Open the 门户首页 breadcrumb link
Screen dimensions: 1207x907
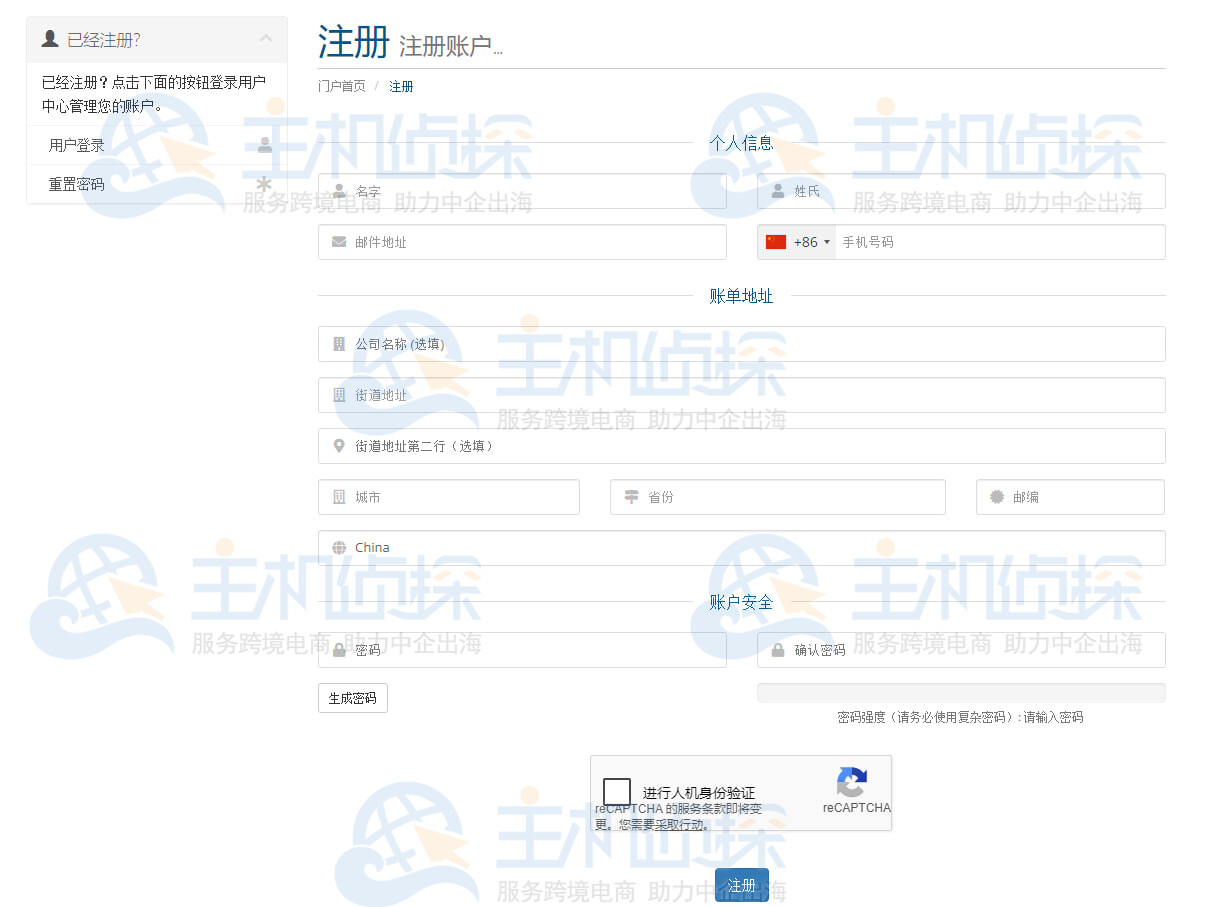[342, 86]
